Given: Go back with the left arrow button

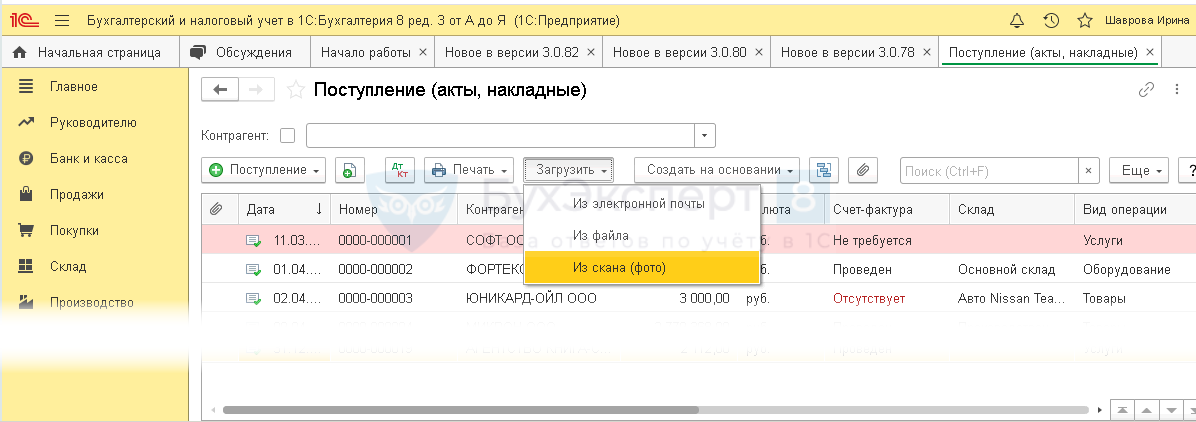Looking at the screenshot, I should point(220,89).
